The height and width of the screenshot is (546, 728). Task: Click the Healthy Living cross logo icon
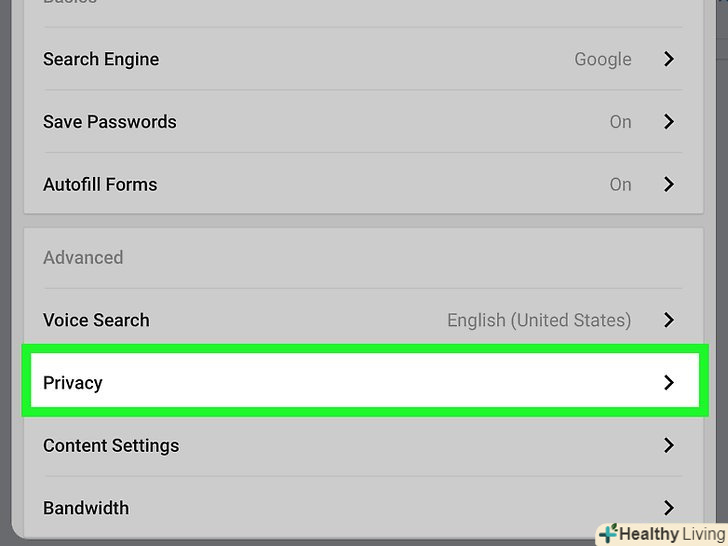click(x=607, y=533)
